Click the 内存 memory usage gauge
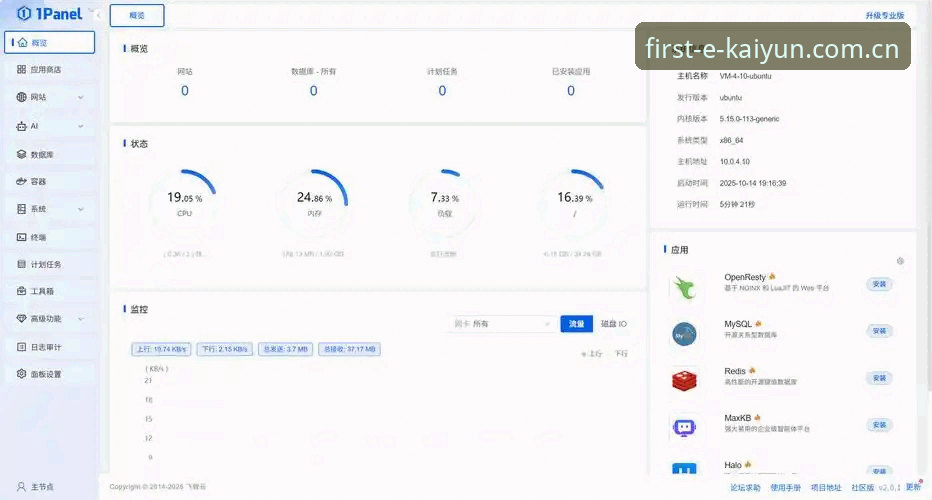Image resolution: width=932 pixels, height=500 pixels. tap(314, 202)
